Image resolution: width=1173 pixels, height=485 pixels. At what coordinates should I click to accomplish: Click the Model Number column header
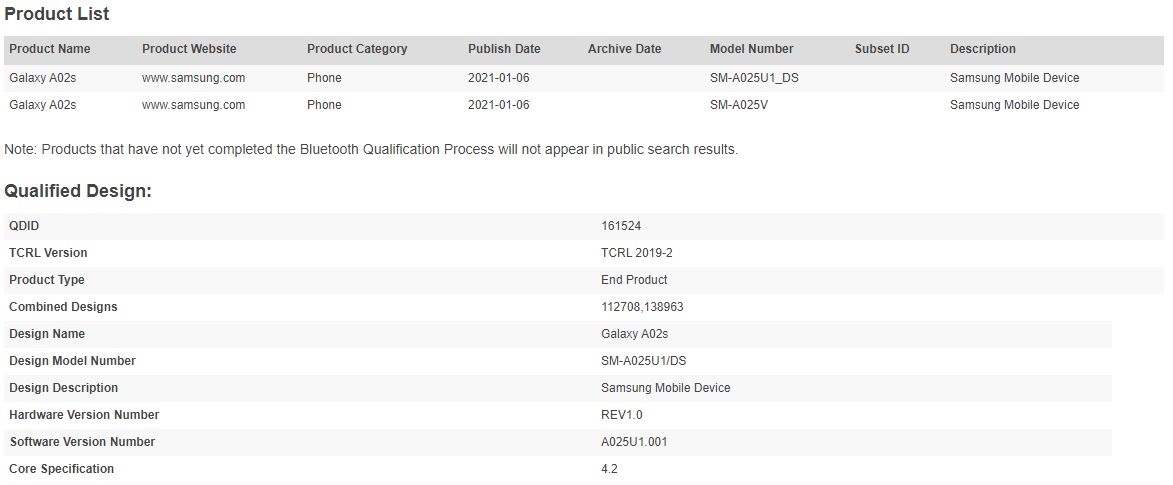(751, 49)
